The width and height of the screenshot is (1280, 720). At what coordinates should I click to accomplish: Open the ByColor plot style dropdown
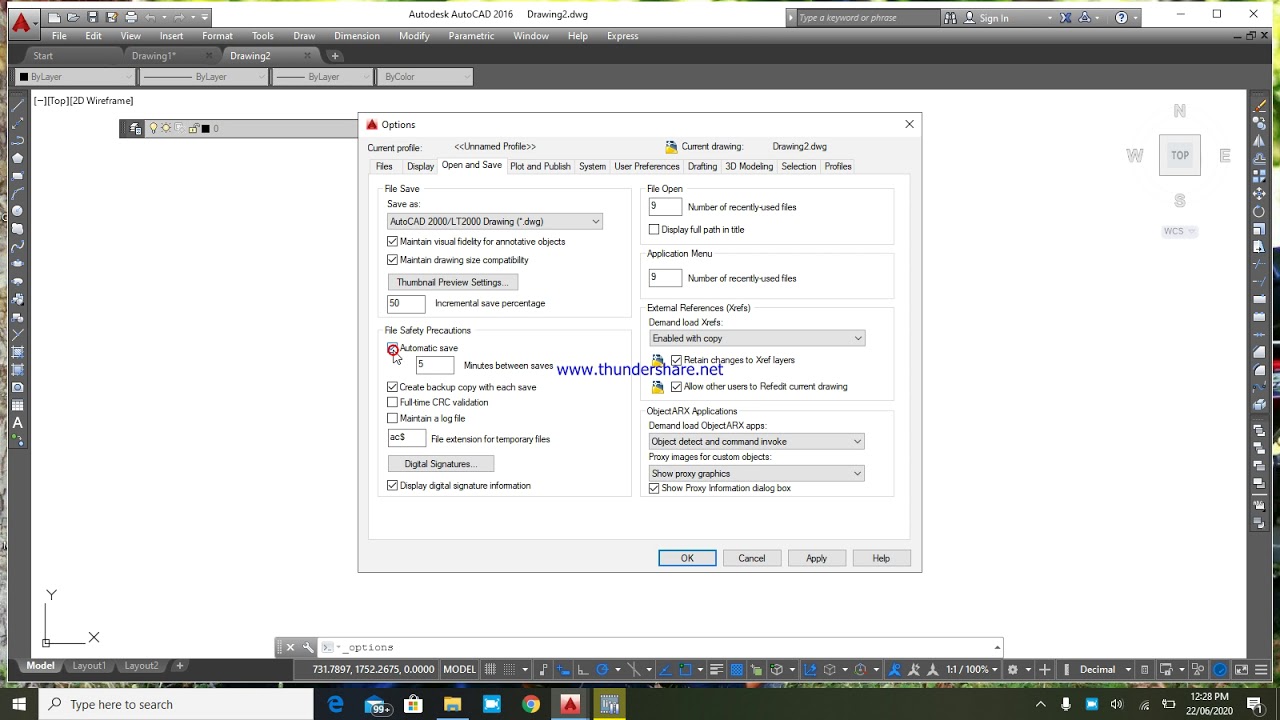(x=426, y=77)
